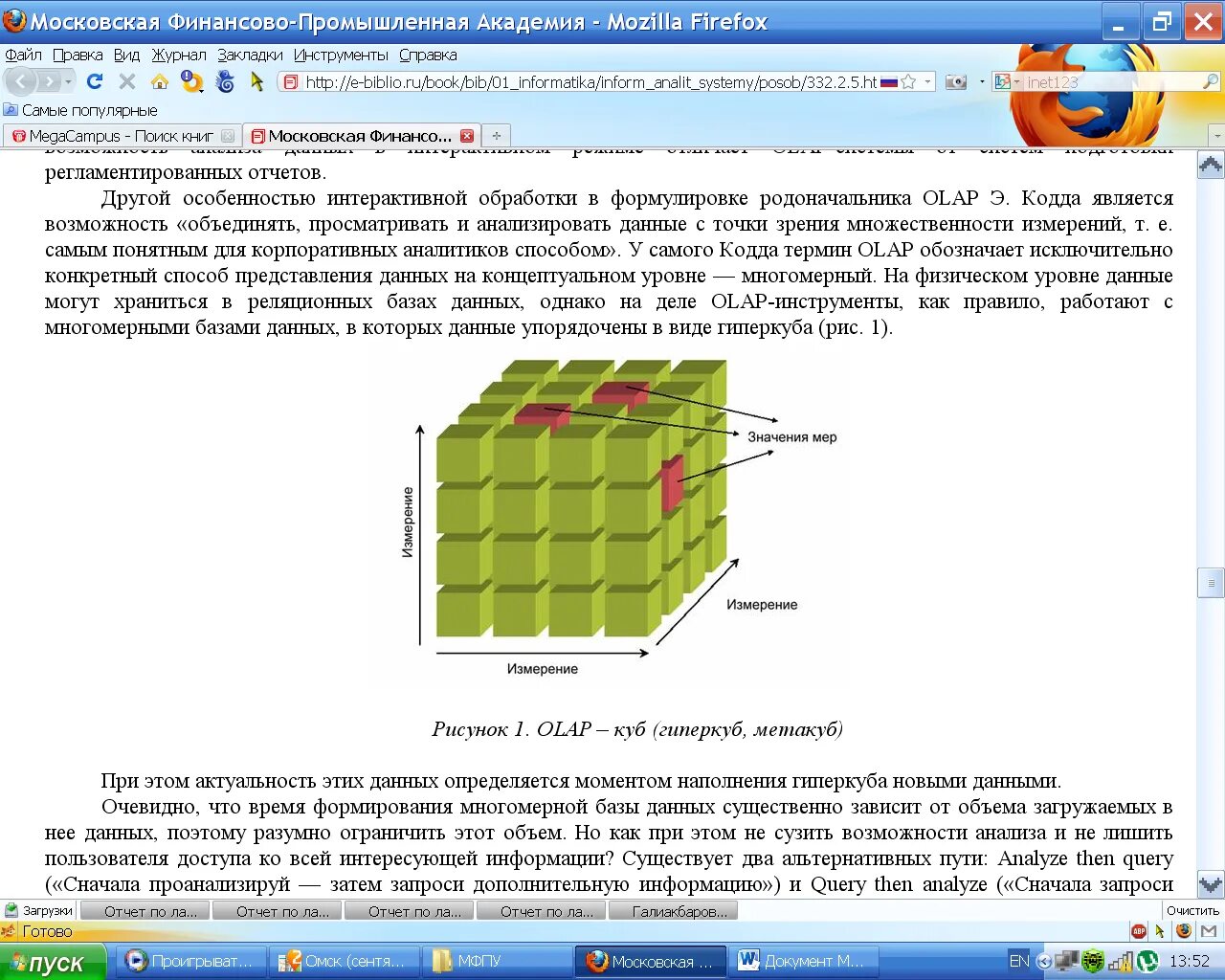Viewport: 1225px width, 980px height.
Task: Open the back/forward history dropdown
Action: (x=67, y=82)
